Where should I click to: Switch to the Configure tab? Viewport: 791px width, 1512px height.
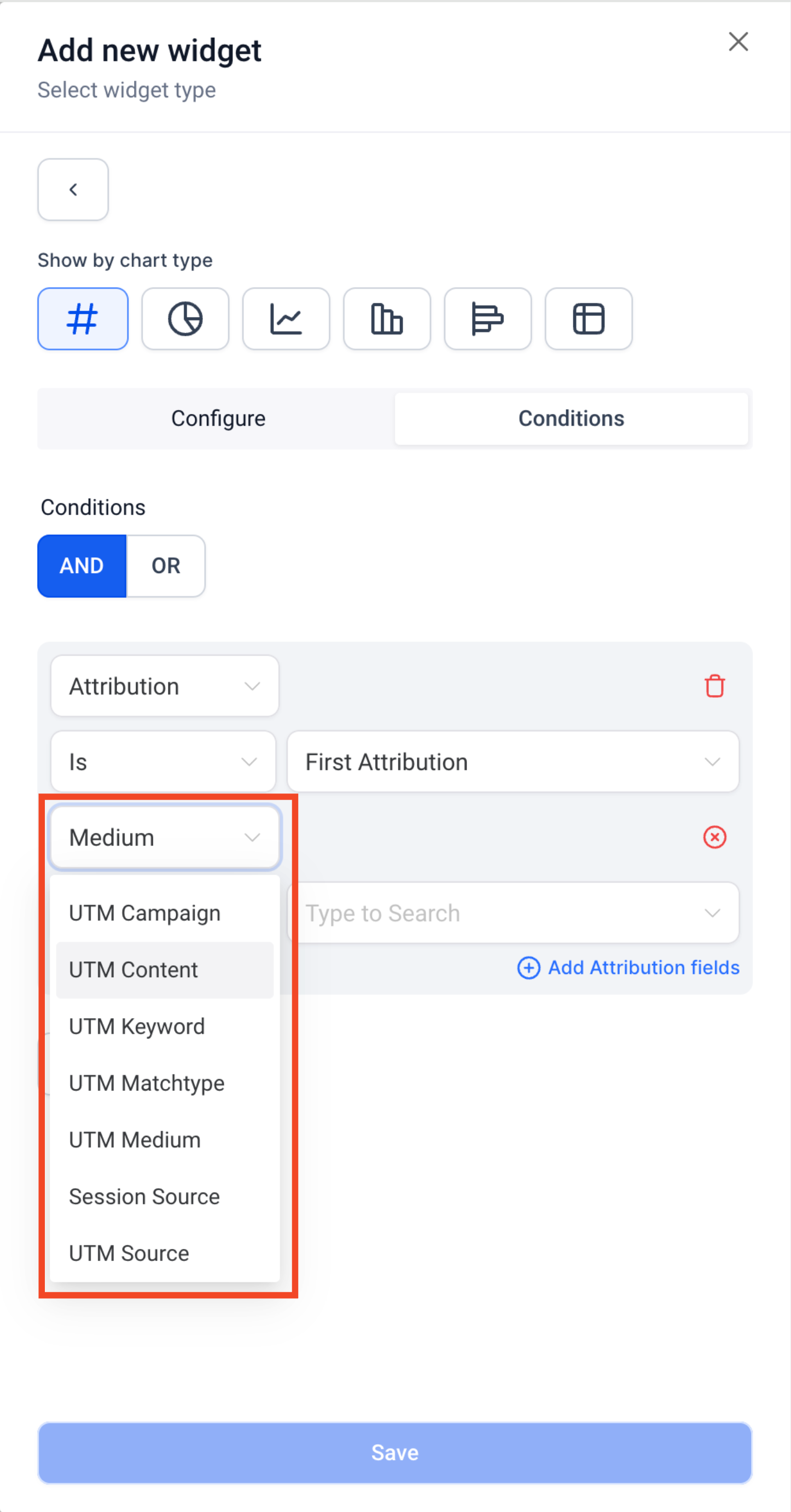click(x=218, y=418)
